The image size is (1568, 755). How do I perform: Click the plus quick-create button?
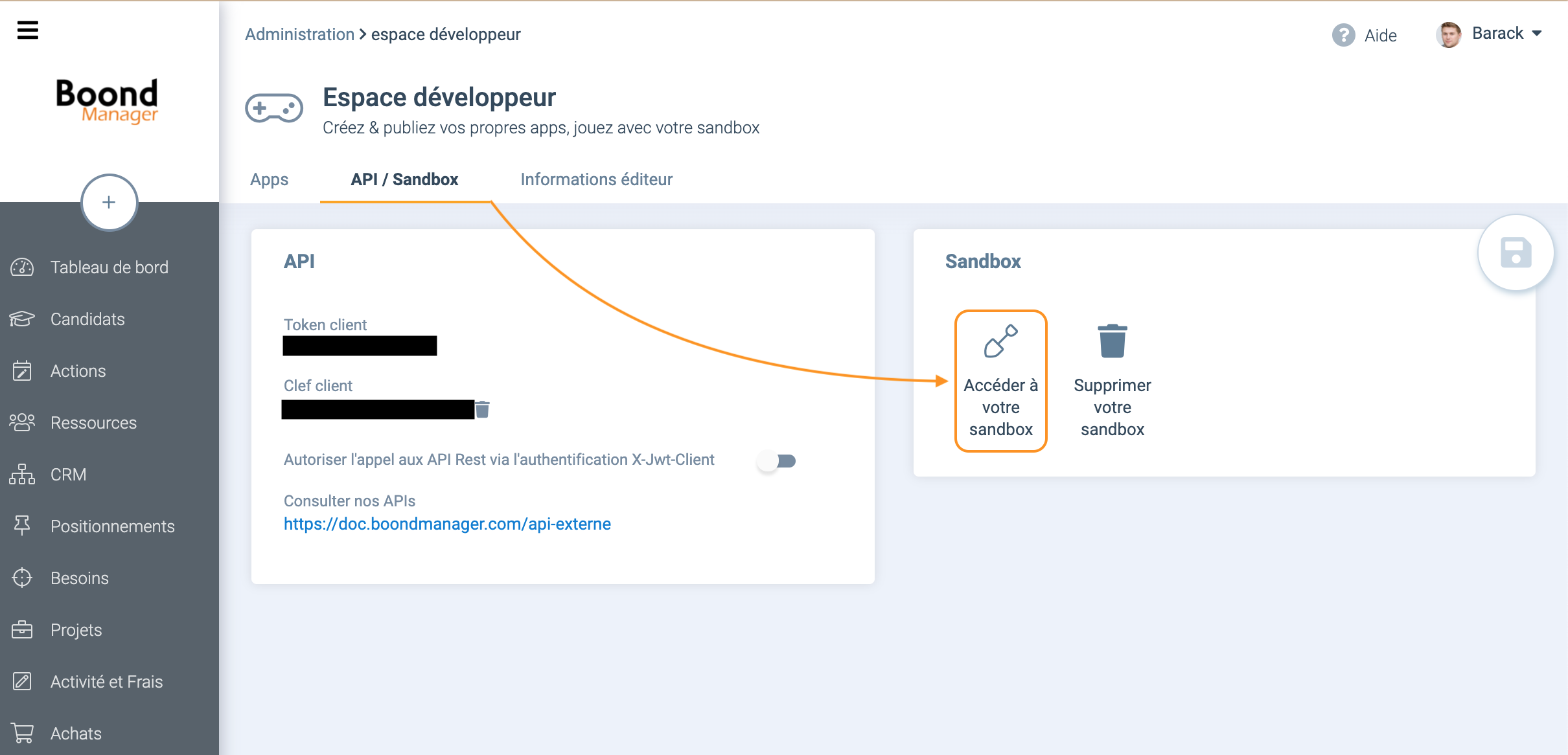pyautogui.click(x=109, y=203)
